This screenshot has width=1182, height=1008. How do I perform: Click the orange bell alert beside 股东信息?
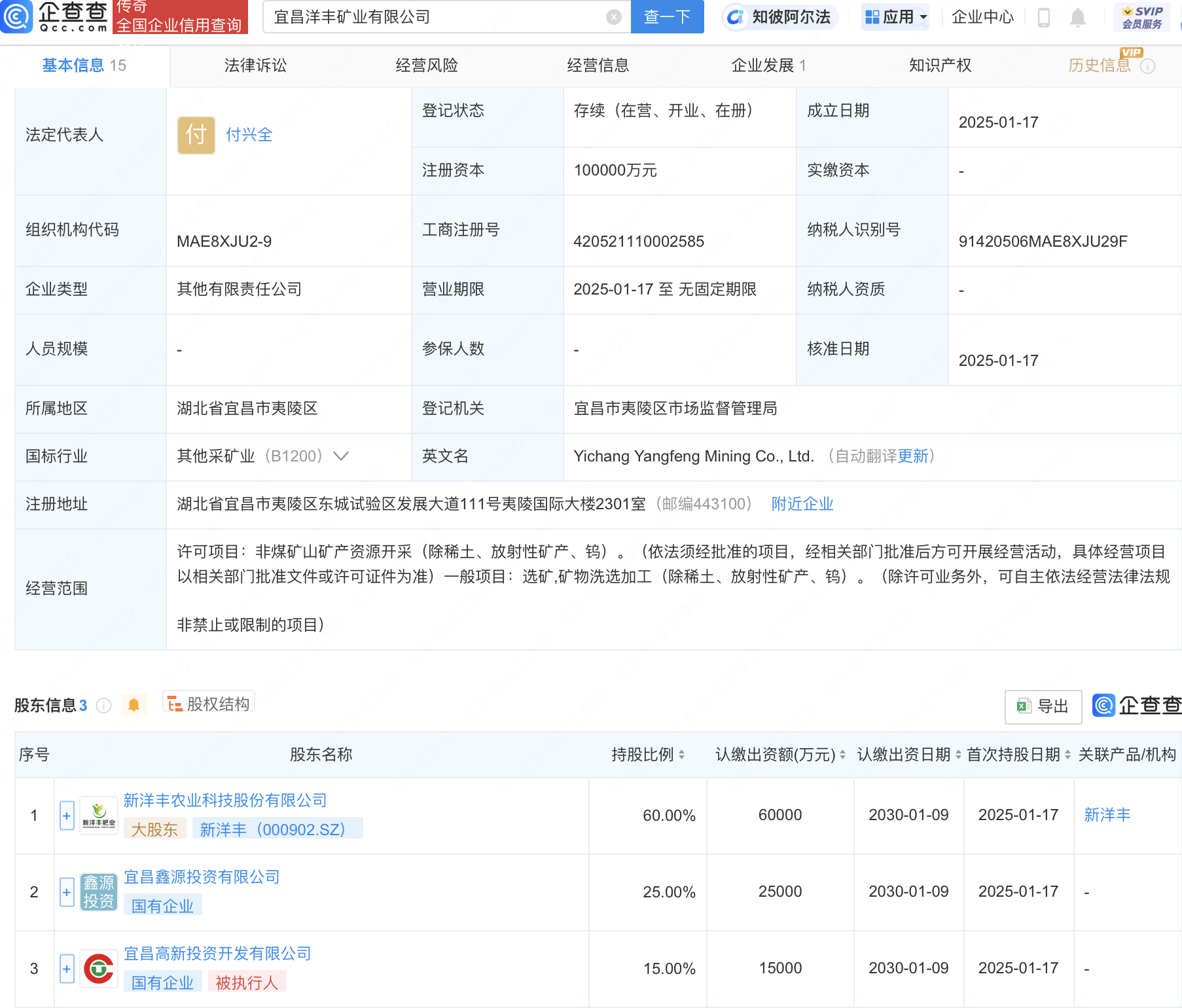[x=134, y=704]
